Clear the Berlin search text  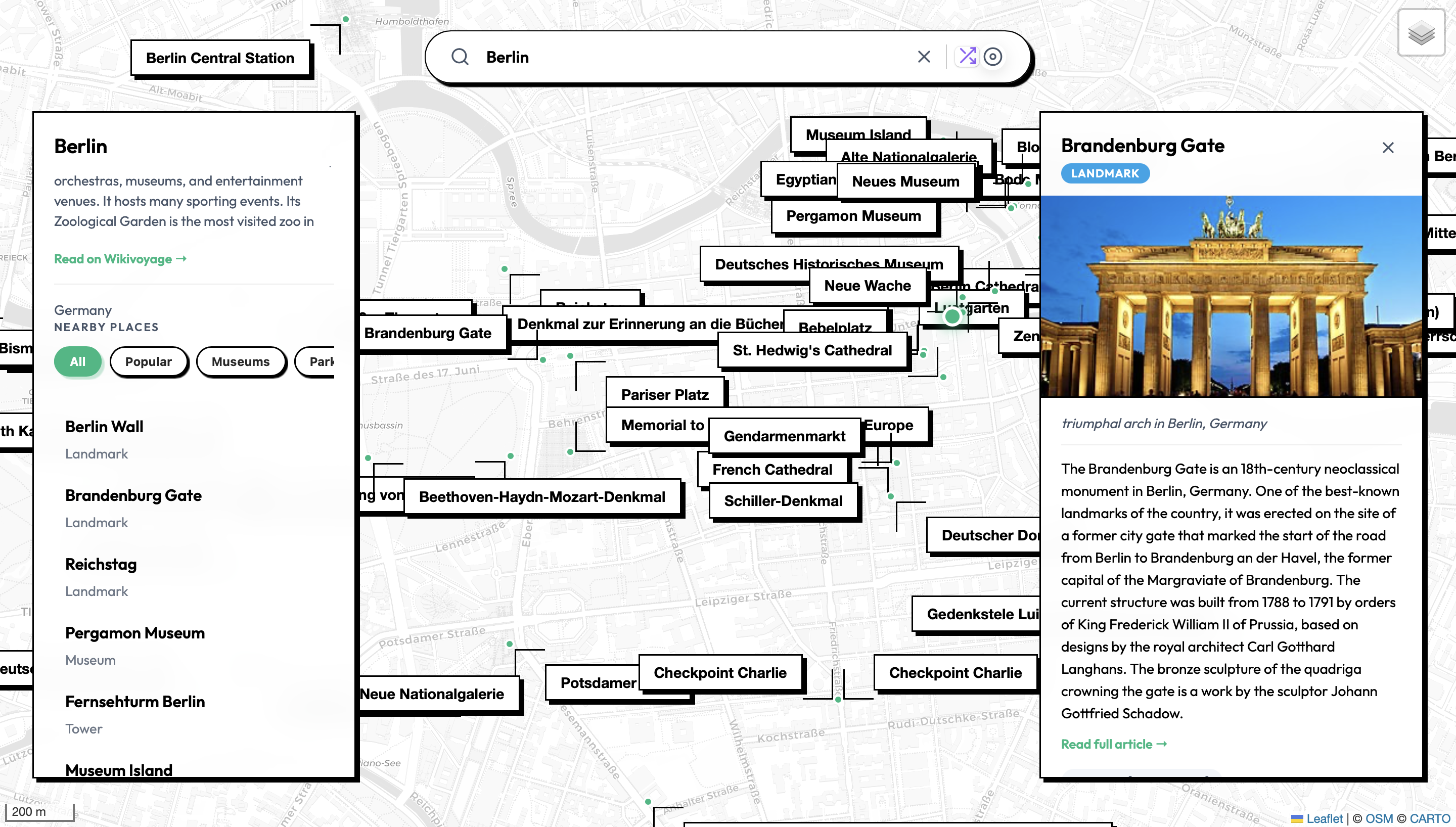click(924, 57)
